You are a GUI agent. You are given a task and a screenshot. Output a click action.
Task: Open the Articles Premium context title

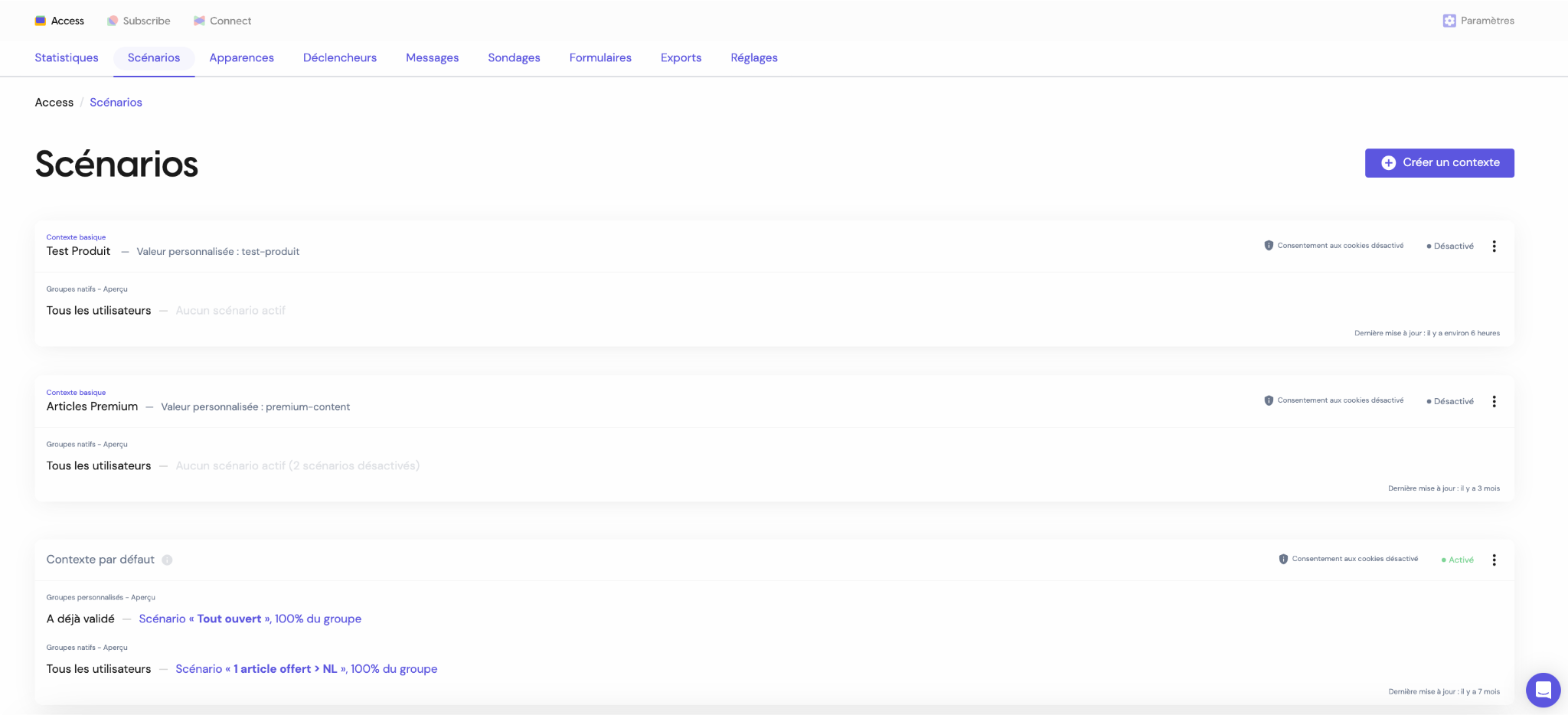[92, 406]
